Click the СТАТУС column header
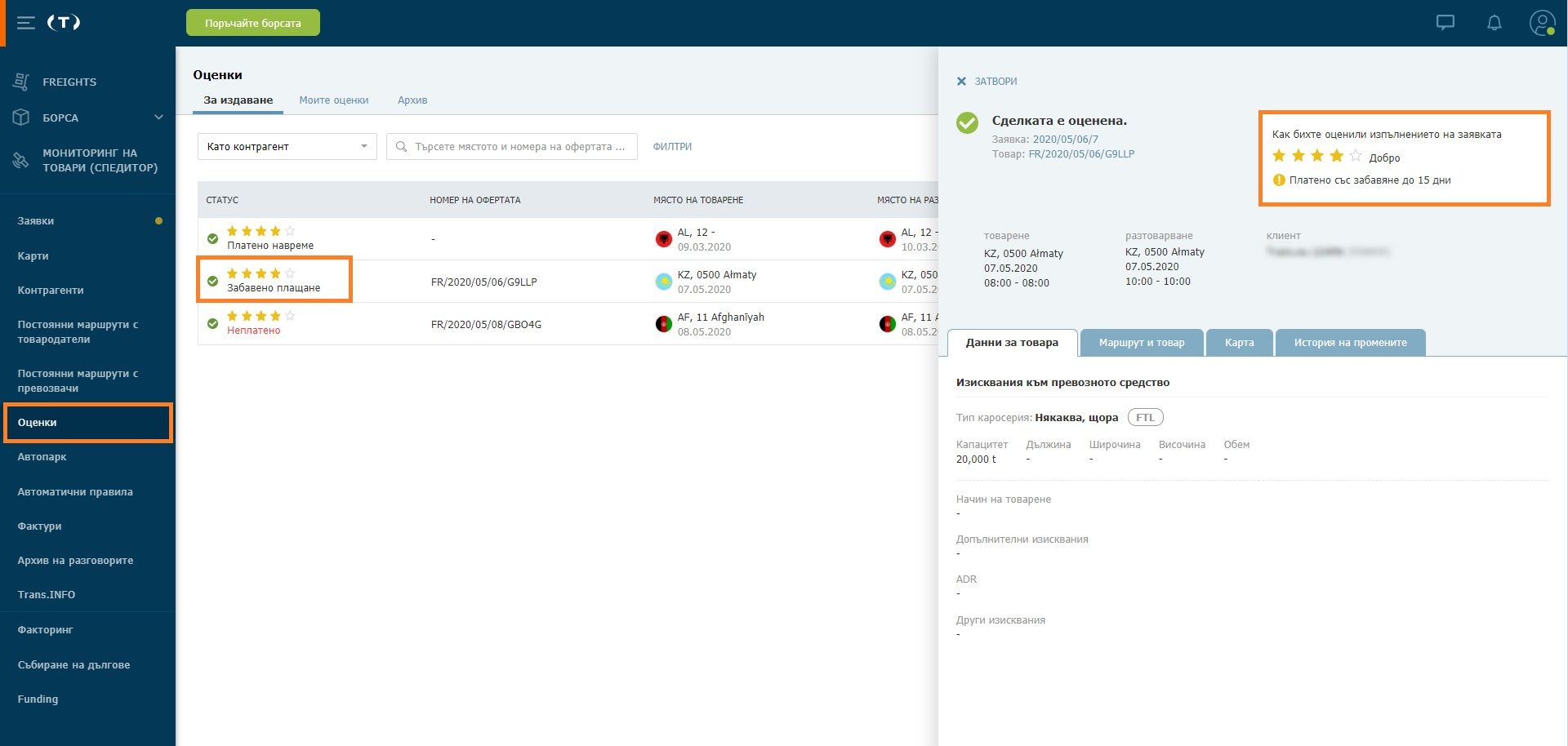This screenshot has height=746, width=1568. point(222,200)
